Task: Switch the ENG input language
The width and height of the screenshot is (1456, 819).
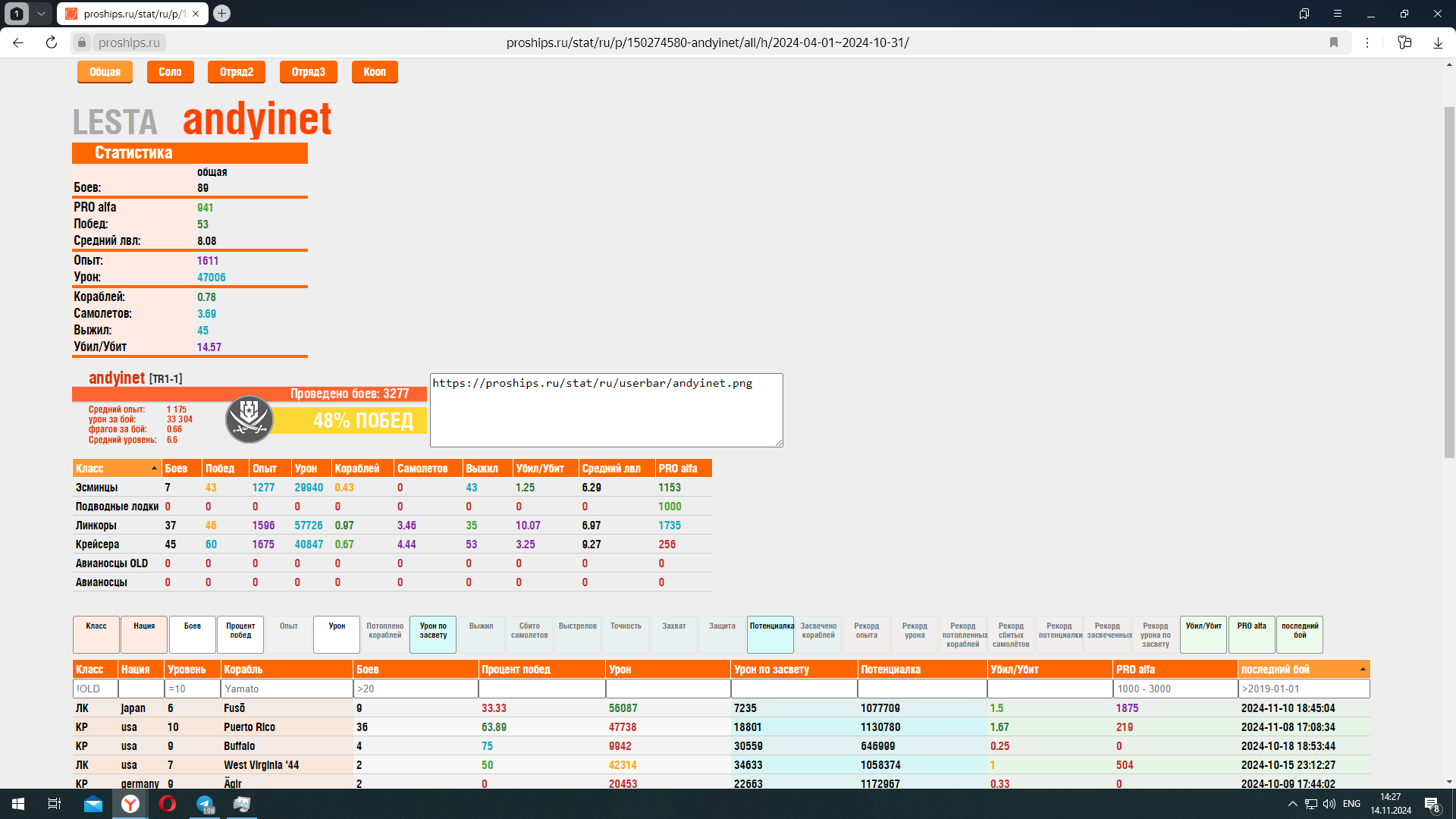Action: (1351, 804)
